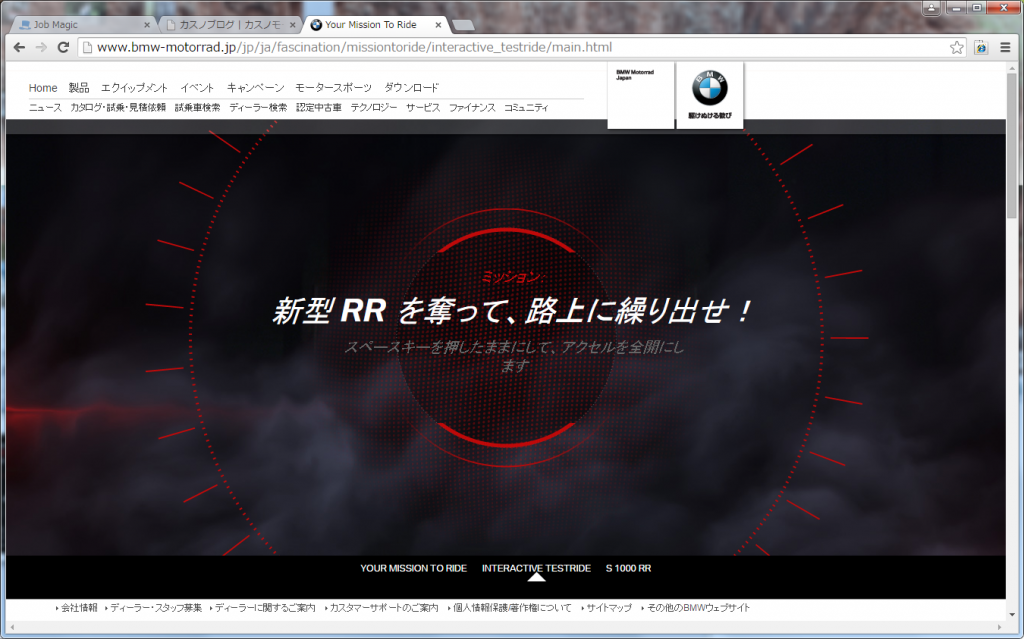Click the headline 新型 RR を奪って、路上に繰り出せ！

(x=512, y=310)
